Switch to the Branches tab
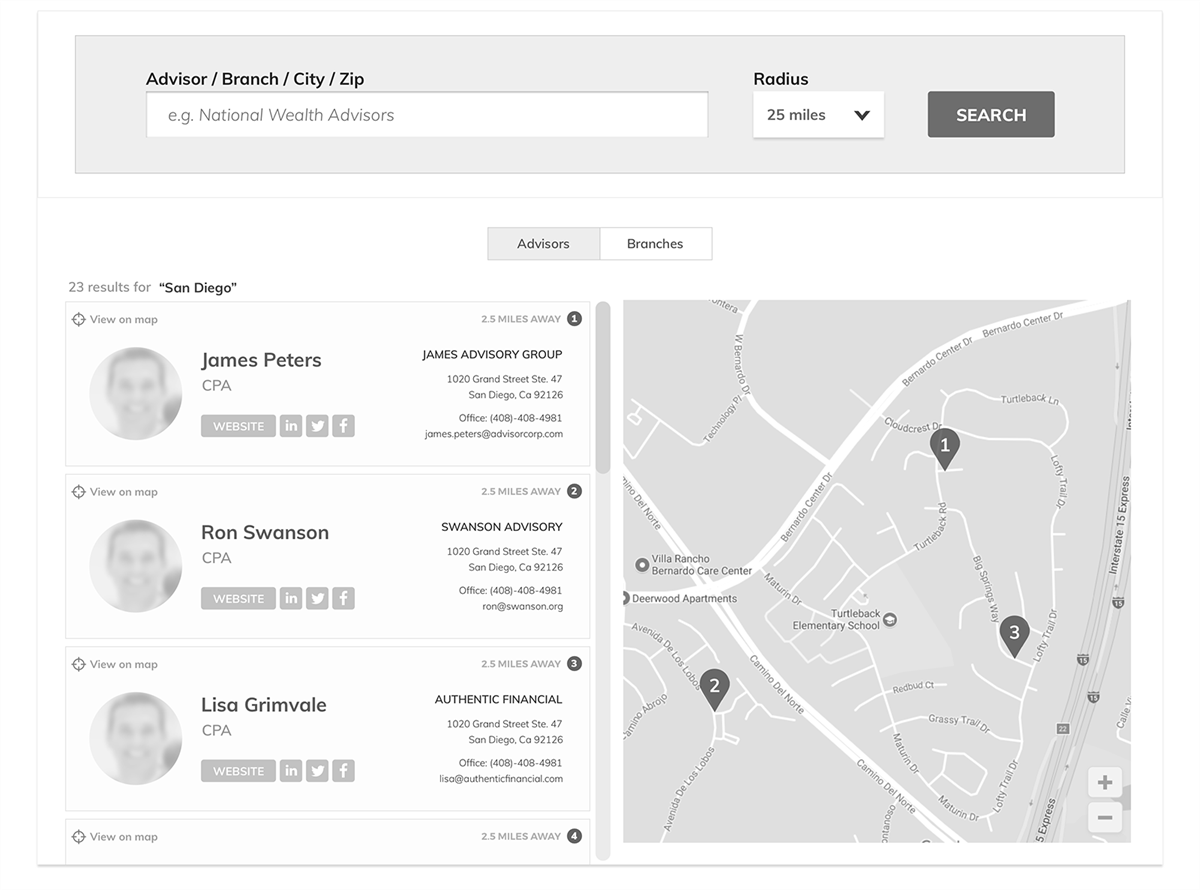Viewport: 1200px width, 890px height. pos(655,244)
